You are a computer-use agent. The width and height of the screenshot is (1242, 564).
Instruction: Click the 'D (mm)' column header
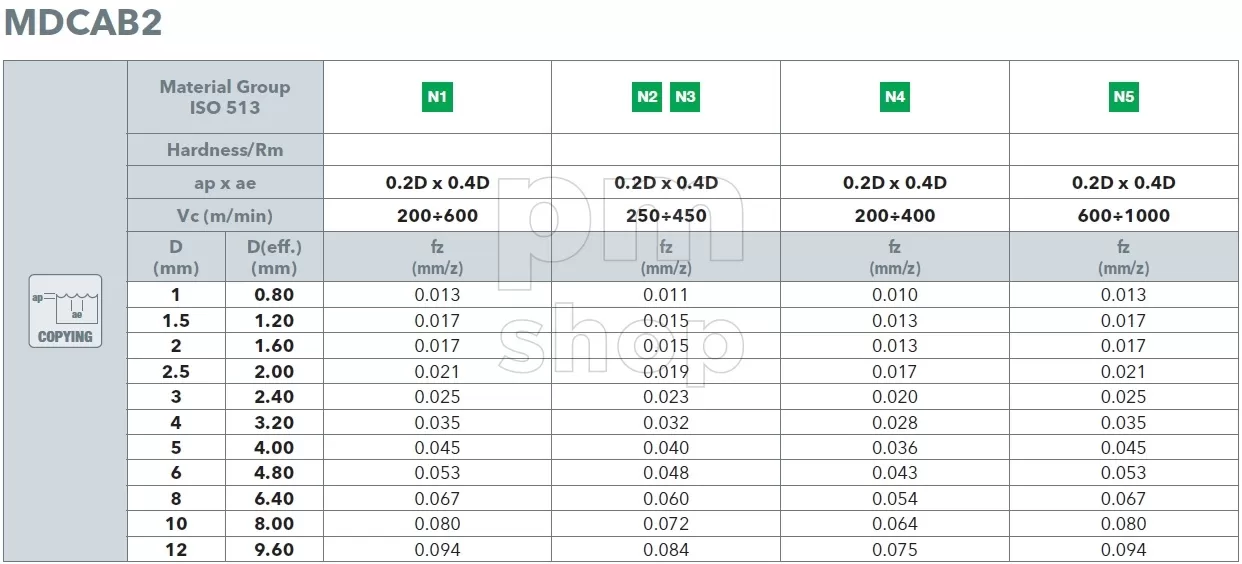coord(176,257)
